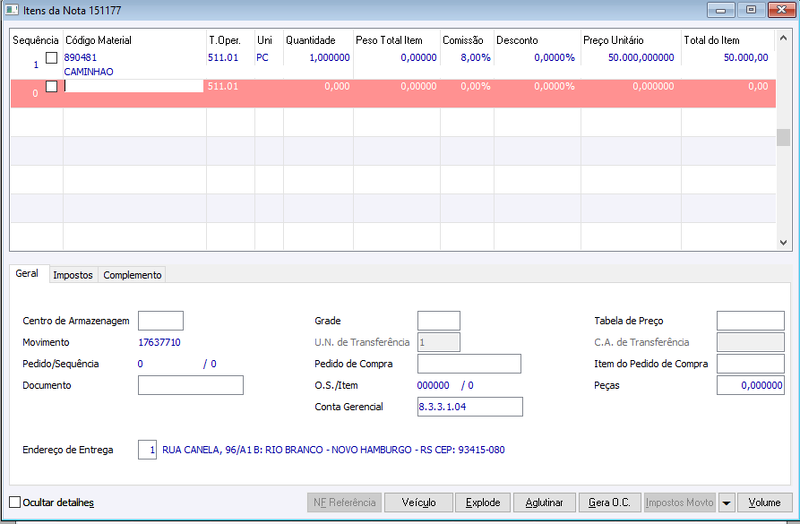Close the Itens da Nota window
The image size is (800, 524).
tap(782, 10)
